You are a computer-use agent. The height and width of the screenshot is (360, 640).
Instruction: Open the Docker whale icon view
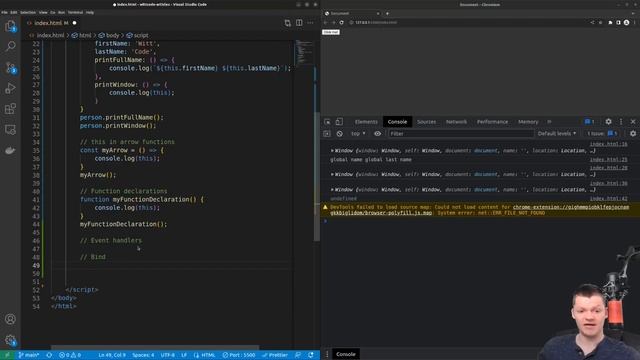coord(10,151)
